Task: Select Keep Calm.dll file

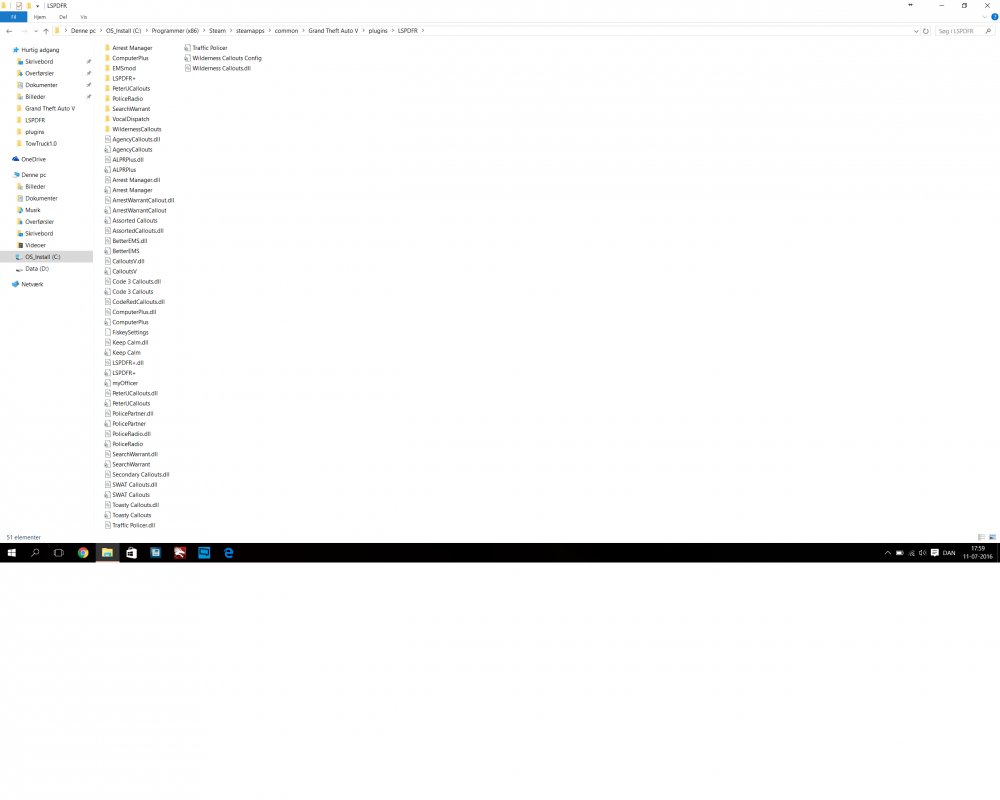Action: click(x=130, y=343)
